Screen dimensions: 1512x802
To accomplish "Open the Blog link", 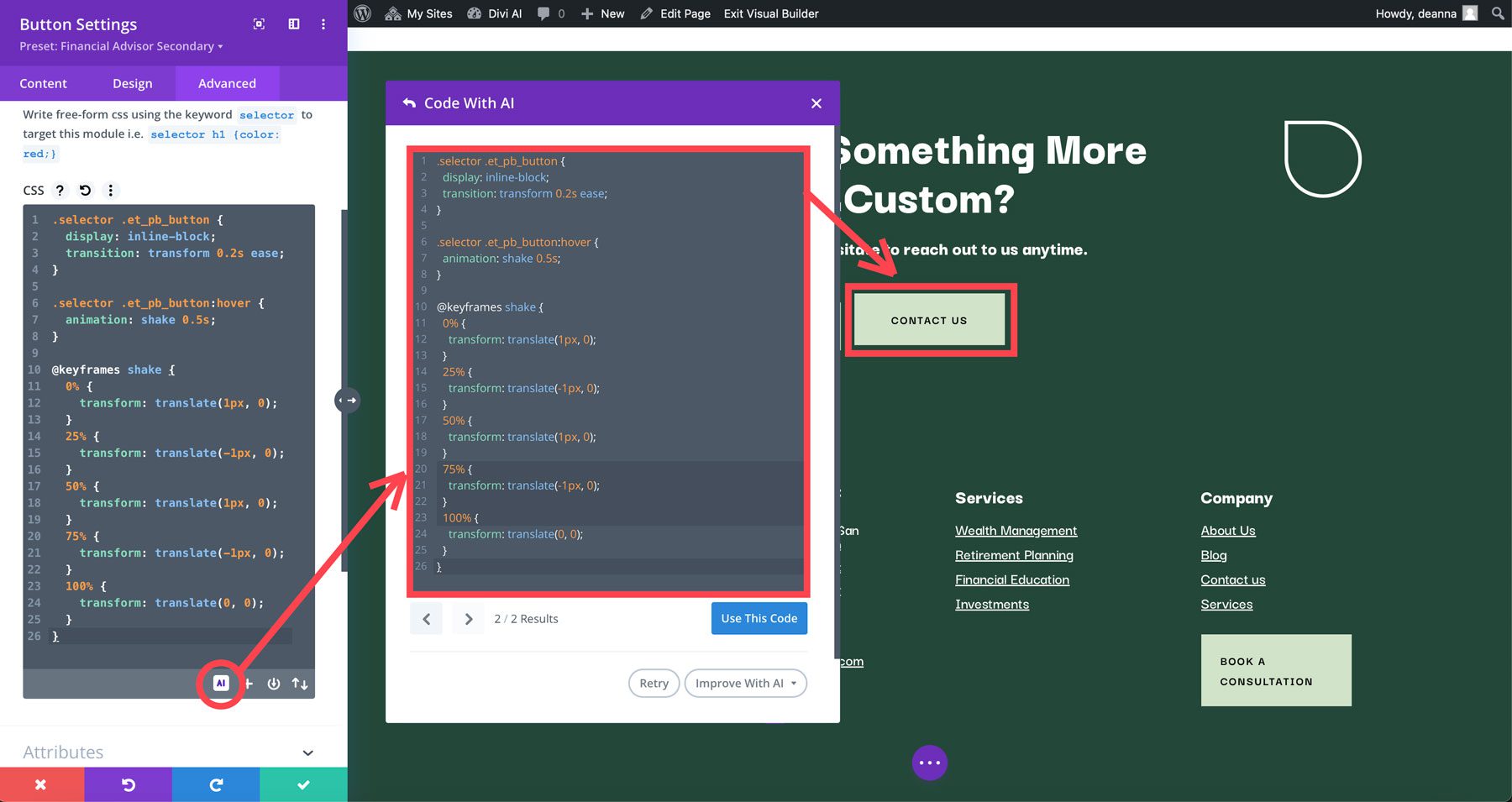I will [x=1214, y=555].
